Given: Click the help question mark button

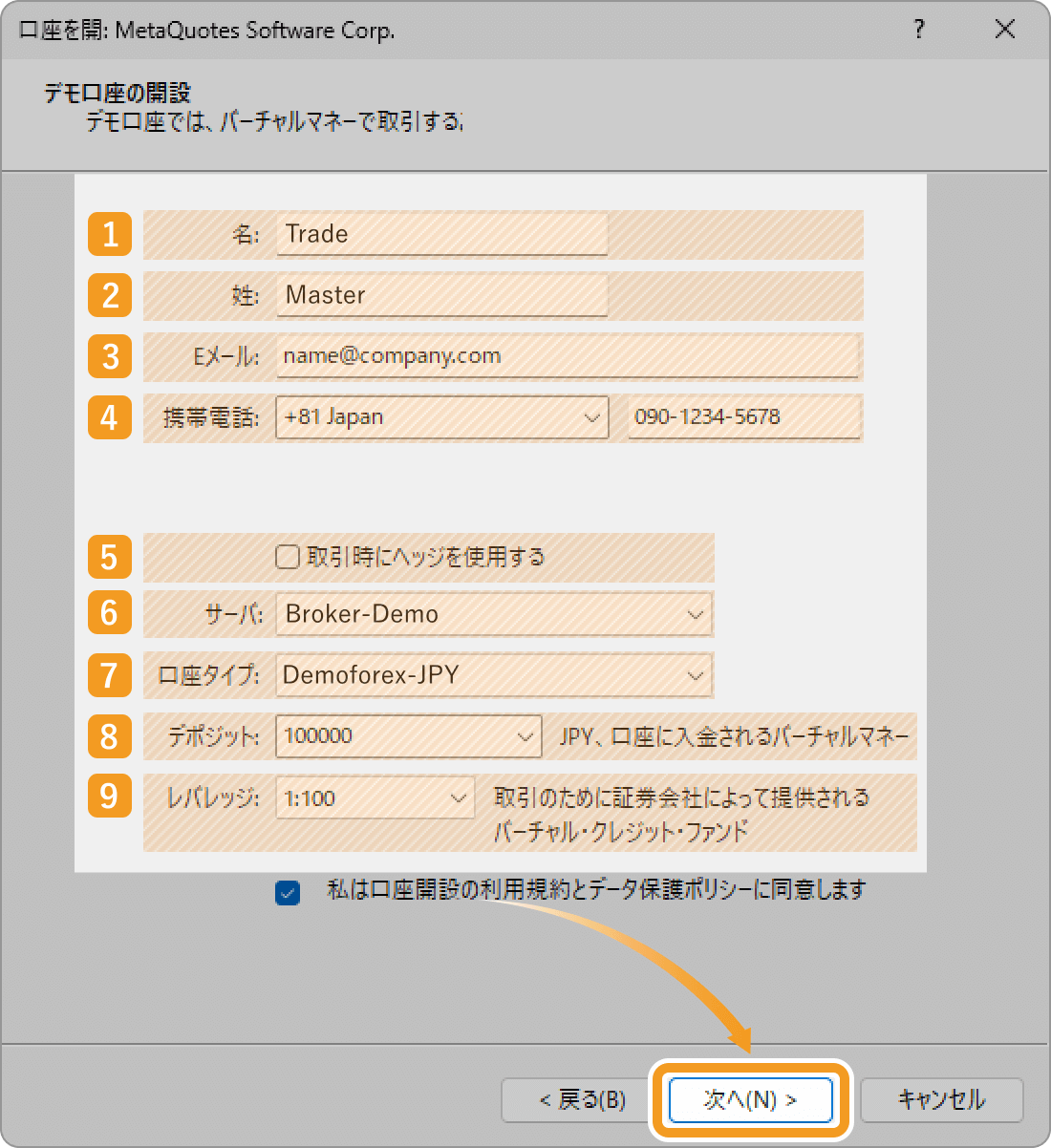Looking at the screenshot, I should [x=919, y=30].
